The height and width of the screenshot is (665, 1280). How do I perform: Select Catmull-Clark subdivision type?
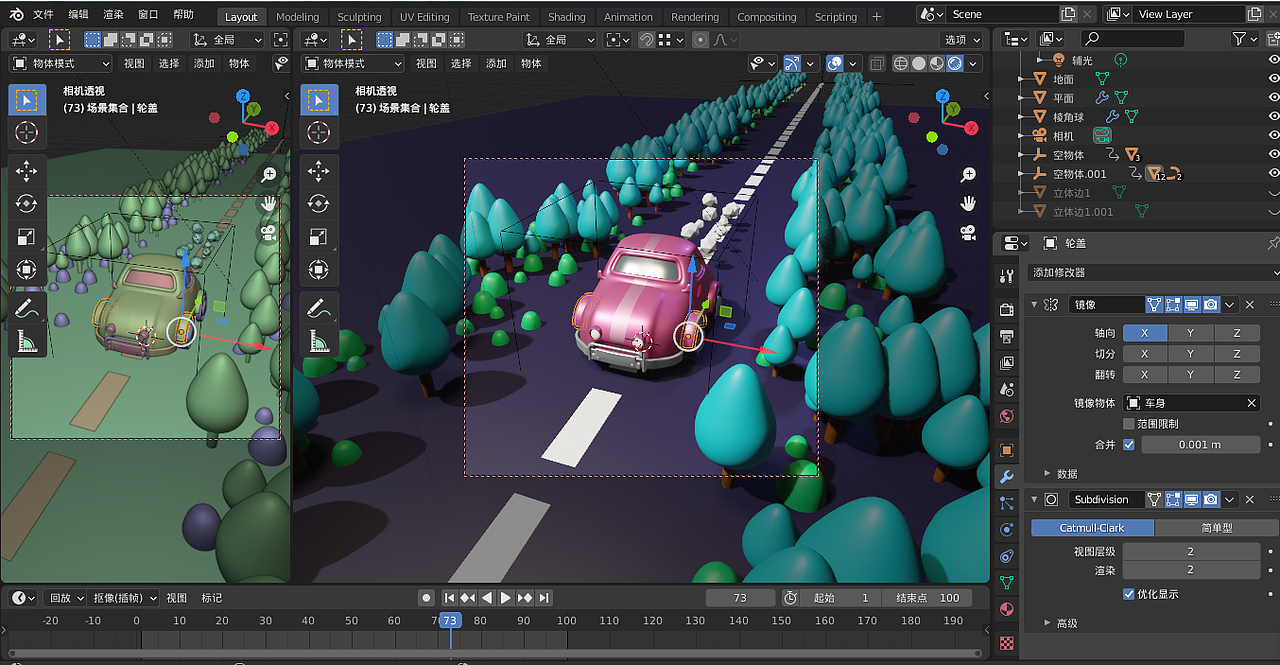[1092, 528]
